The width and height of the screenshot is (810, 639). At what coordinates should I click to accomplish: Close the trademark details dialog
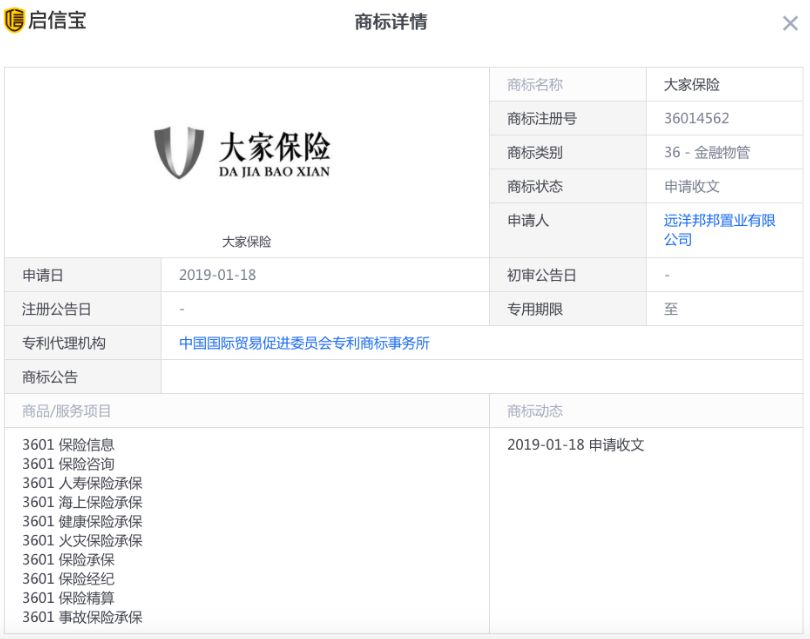[x=789, y=23]
